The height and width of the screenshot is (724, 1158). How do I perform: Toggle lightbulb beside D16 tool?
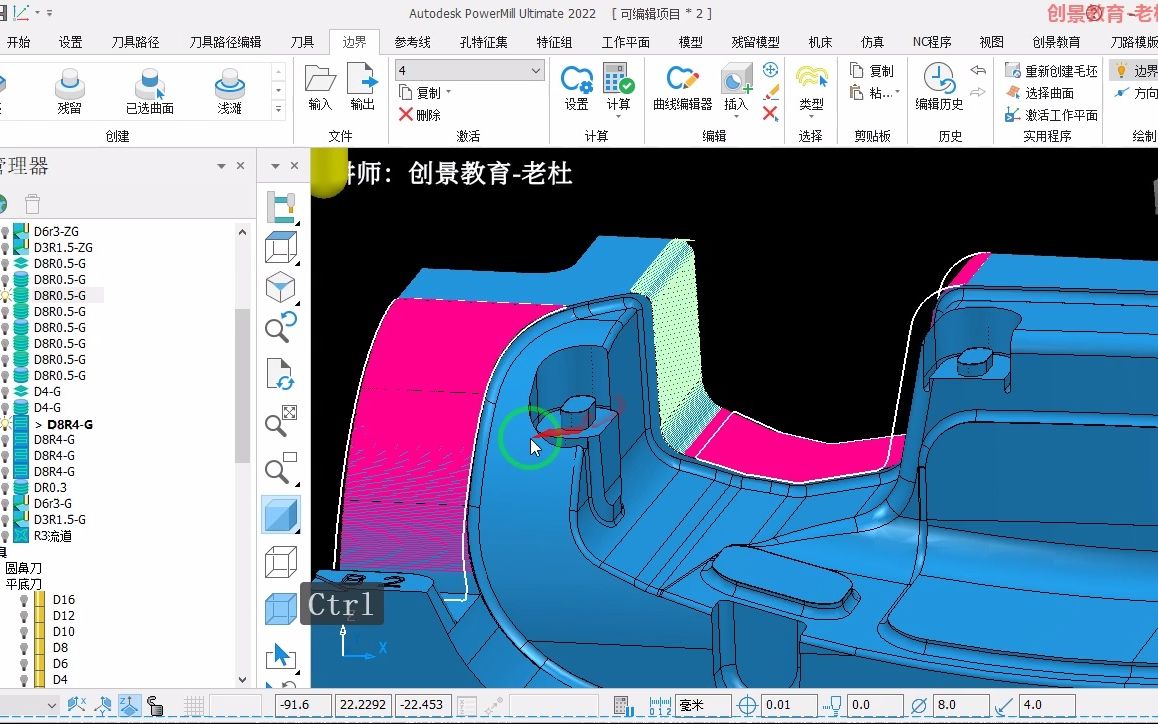coord(24,600)
